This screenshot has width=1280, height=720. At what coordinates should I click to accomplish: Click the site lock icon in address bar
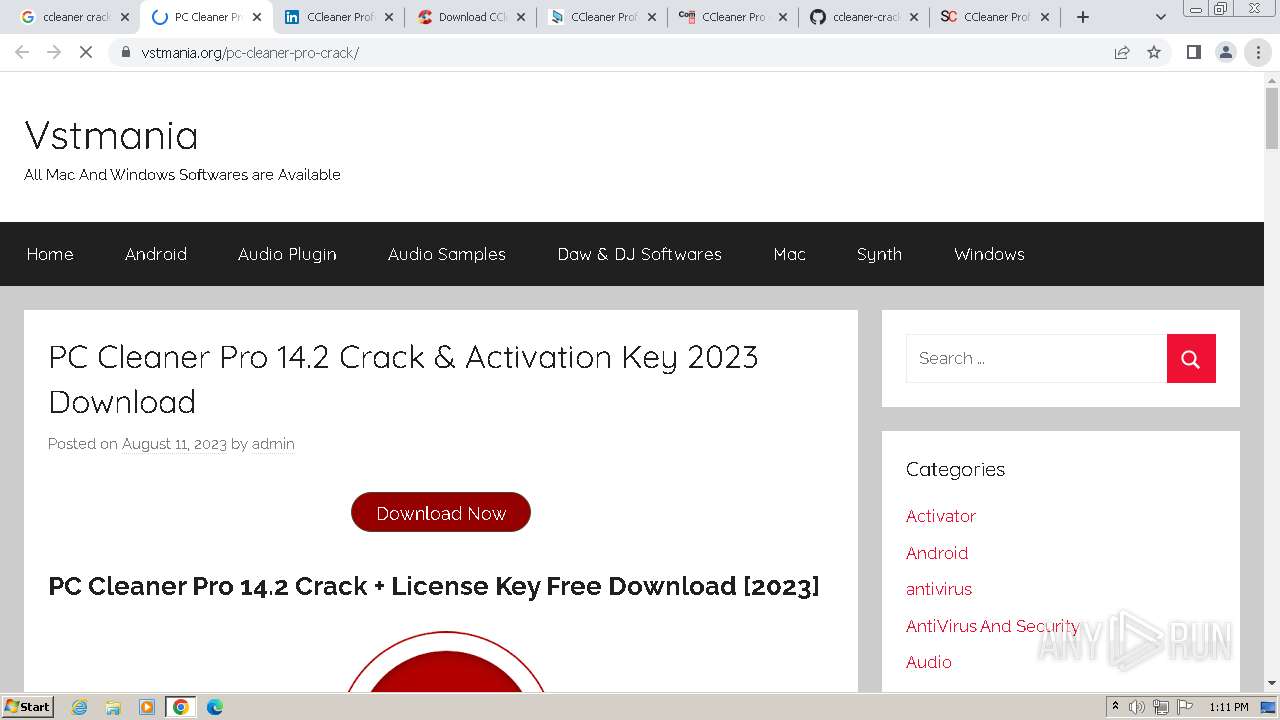(126, 52)
